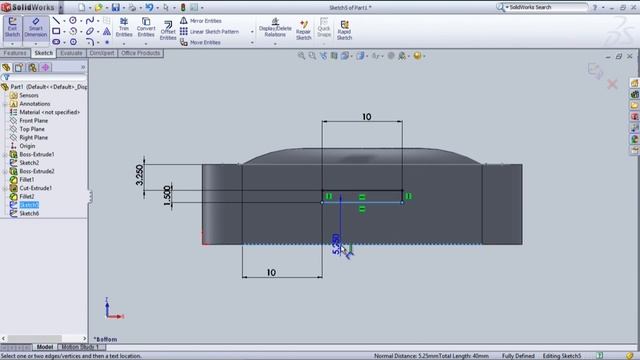Select the Corner Rectangle tool
This screenshot has height=360, width=640.
(56, 31)
